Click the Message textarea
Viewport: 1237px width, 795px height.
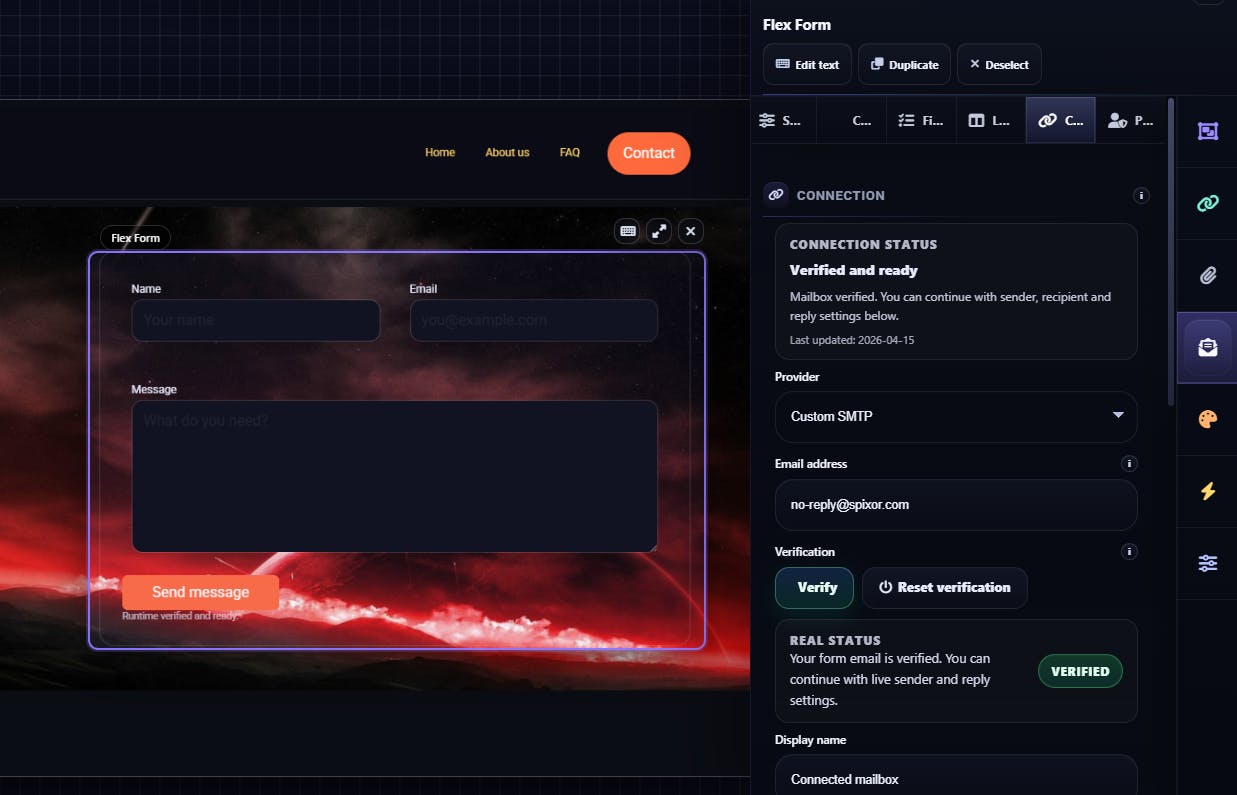[395, 476]
